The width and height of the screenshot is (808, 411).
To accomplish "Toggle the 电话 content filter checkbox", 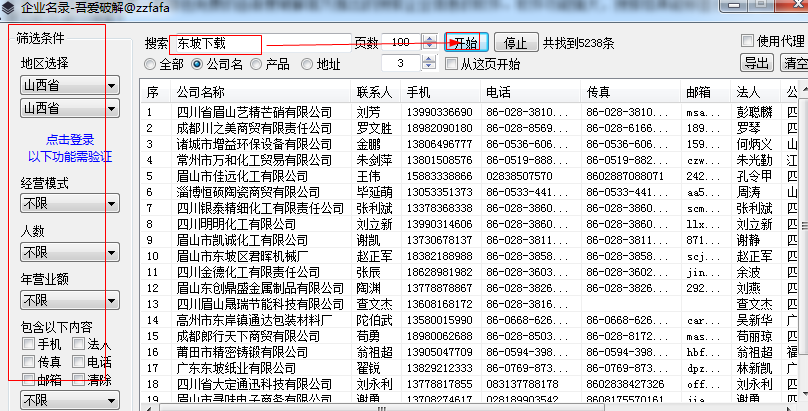I will (x=78, y=362).
